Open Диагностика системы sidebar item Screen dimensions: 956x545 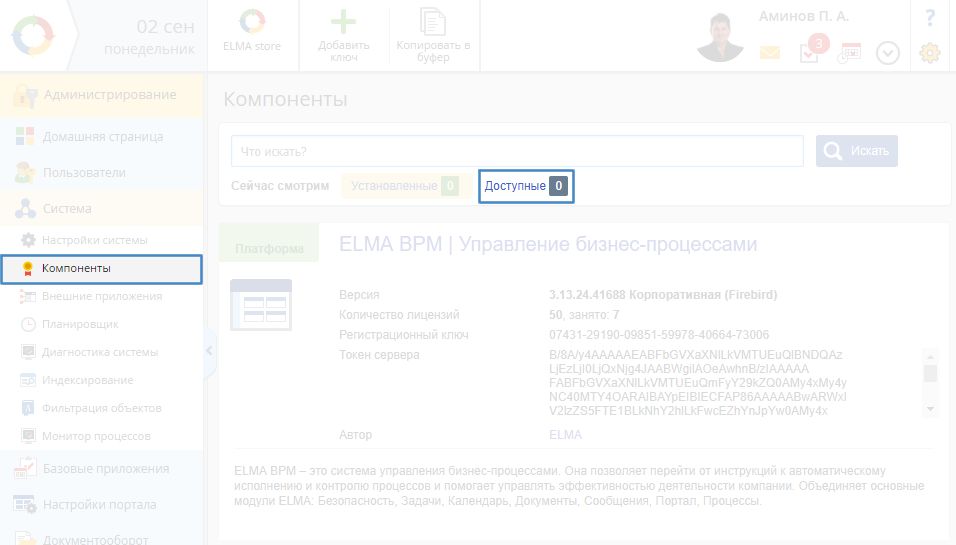pos(101,352)
